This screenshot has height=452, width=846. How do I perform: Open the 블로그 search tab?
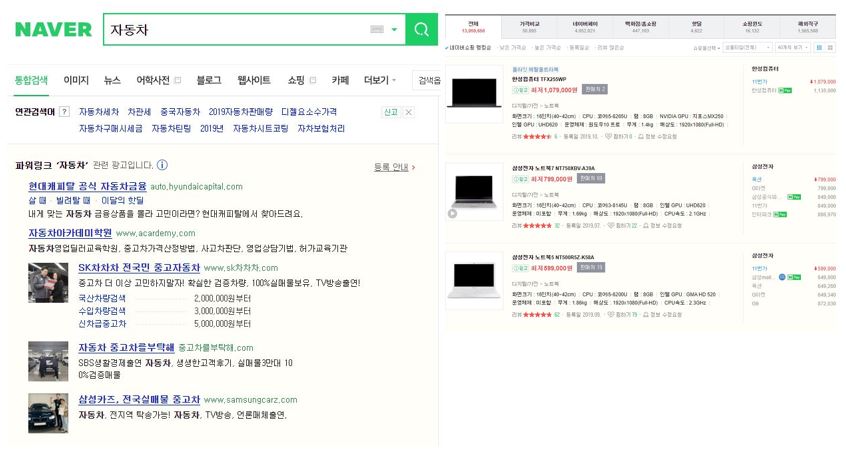click(209, 80)
